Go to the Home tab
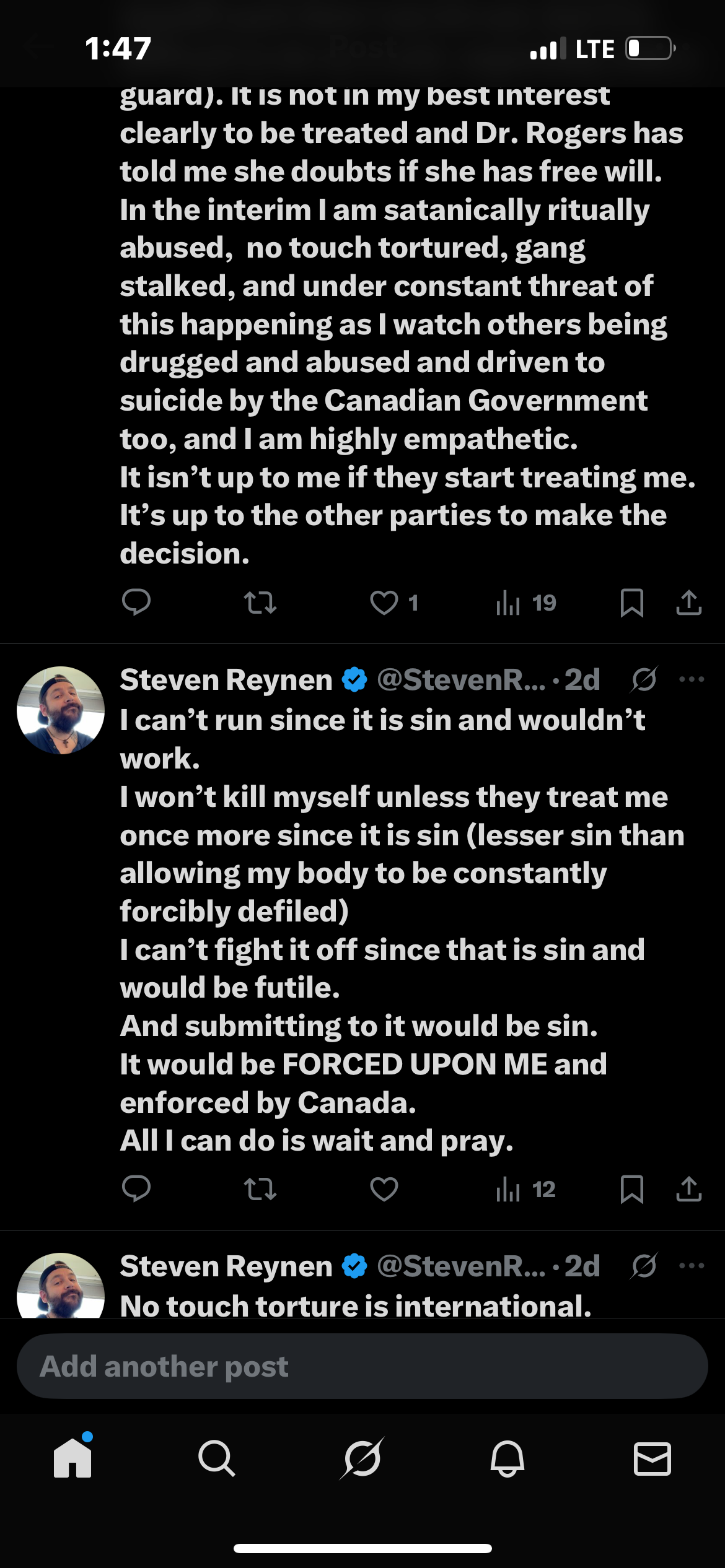The image size is (725, 1568). click(72, 1458)
